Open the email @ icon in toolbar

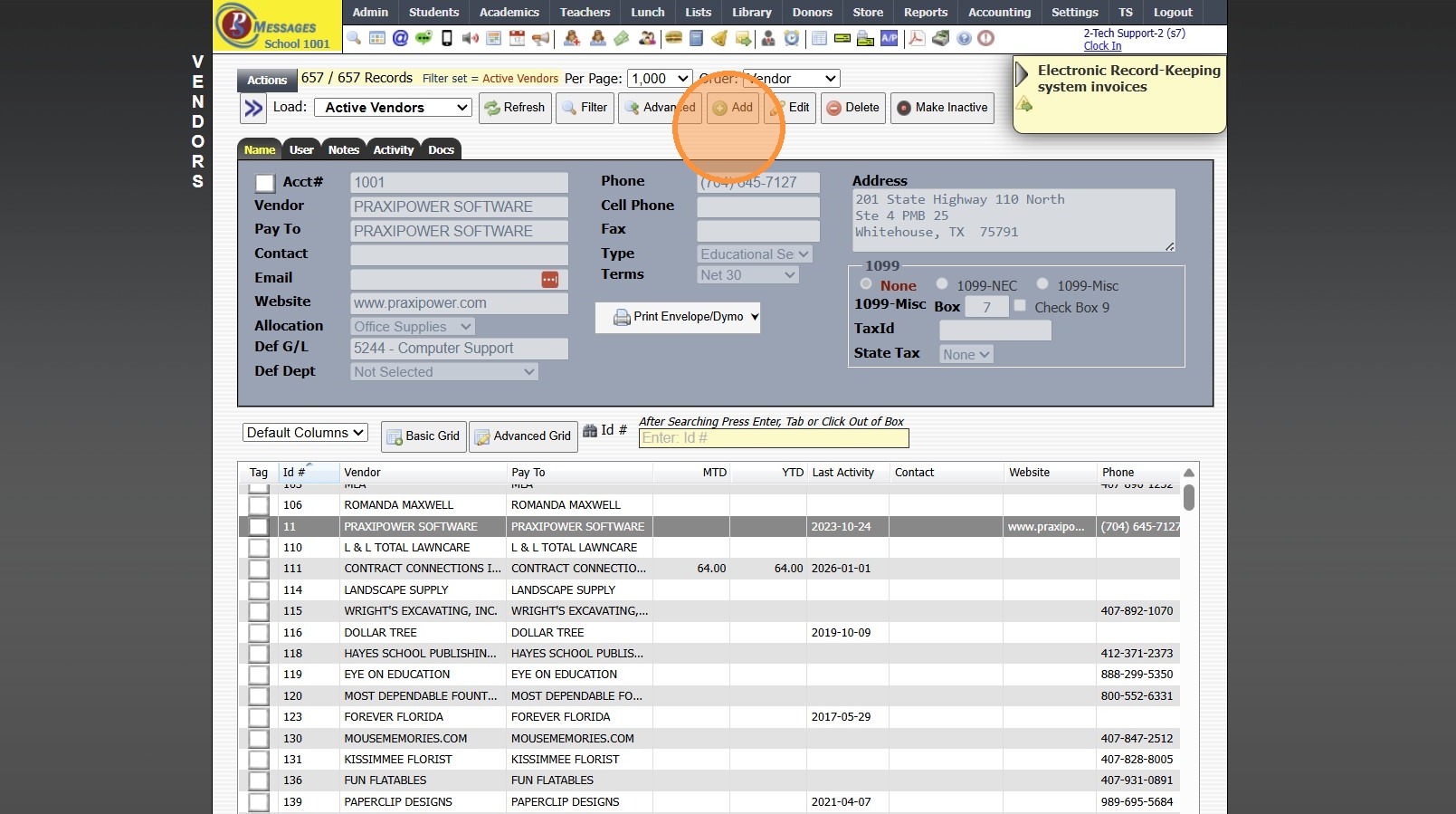400,38
